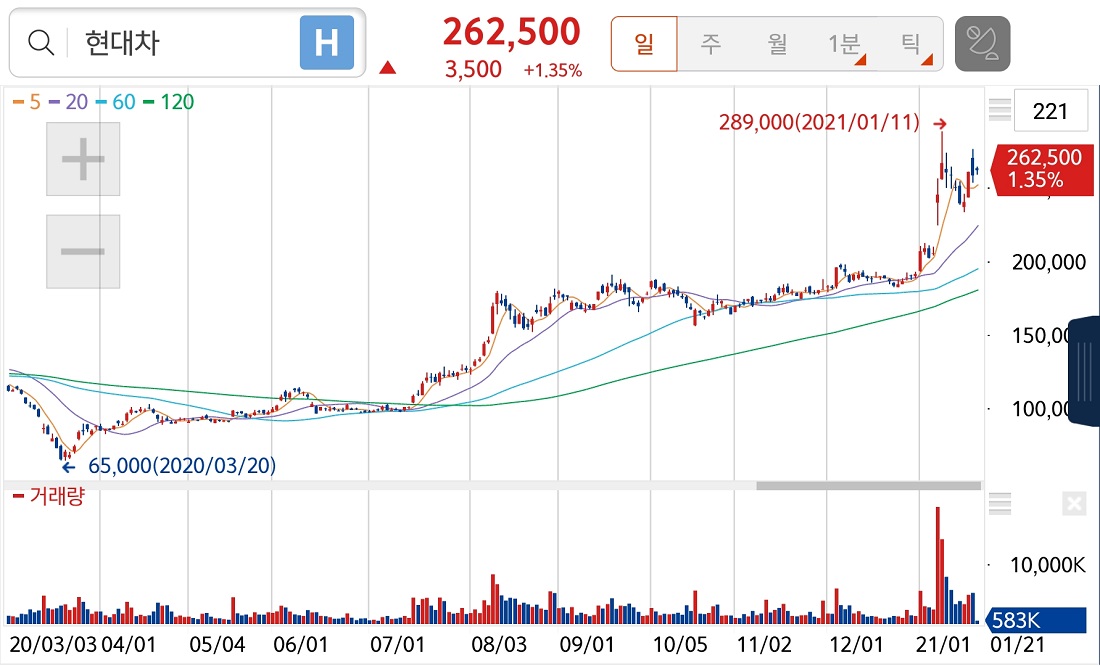Tap the price panel menu lines icon
The image size is (1100, 666).
pos(1000,110)
